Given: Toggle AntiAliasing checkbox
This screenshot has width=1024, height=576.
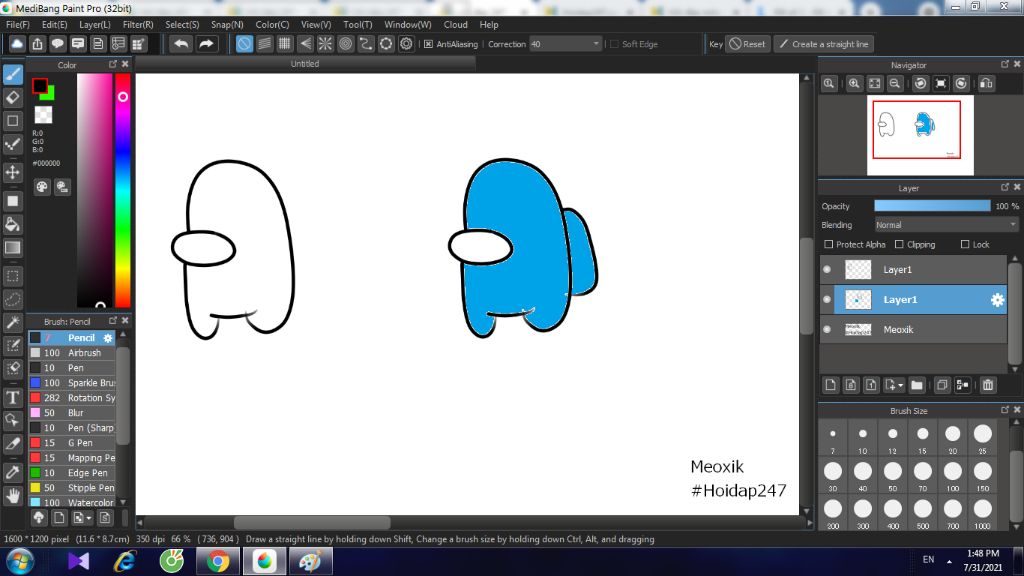Looking at the screenshot, I should [428, 44].
